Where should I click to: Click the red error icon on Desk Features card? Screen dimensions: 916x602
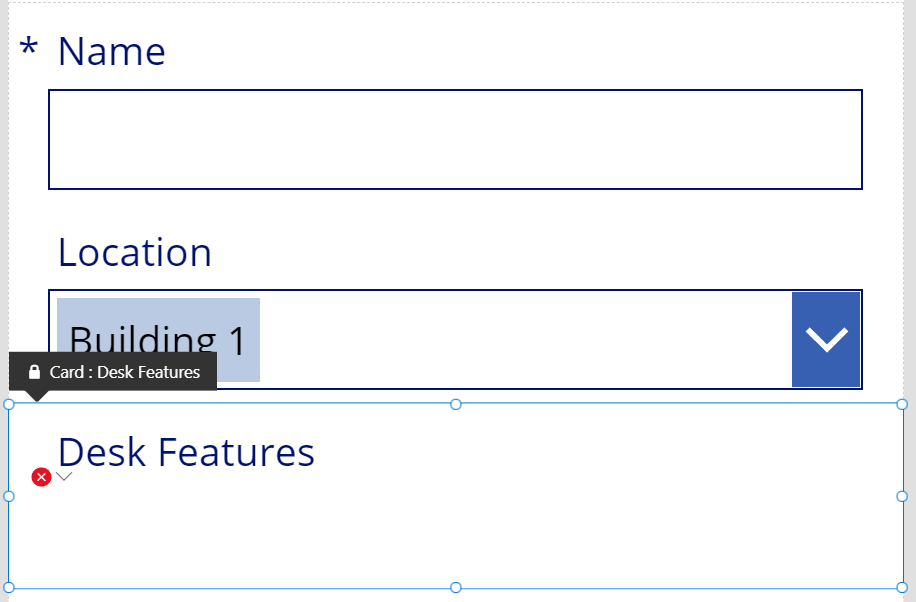click(x=41, y=477)
